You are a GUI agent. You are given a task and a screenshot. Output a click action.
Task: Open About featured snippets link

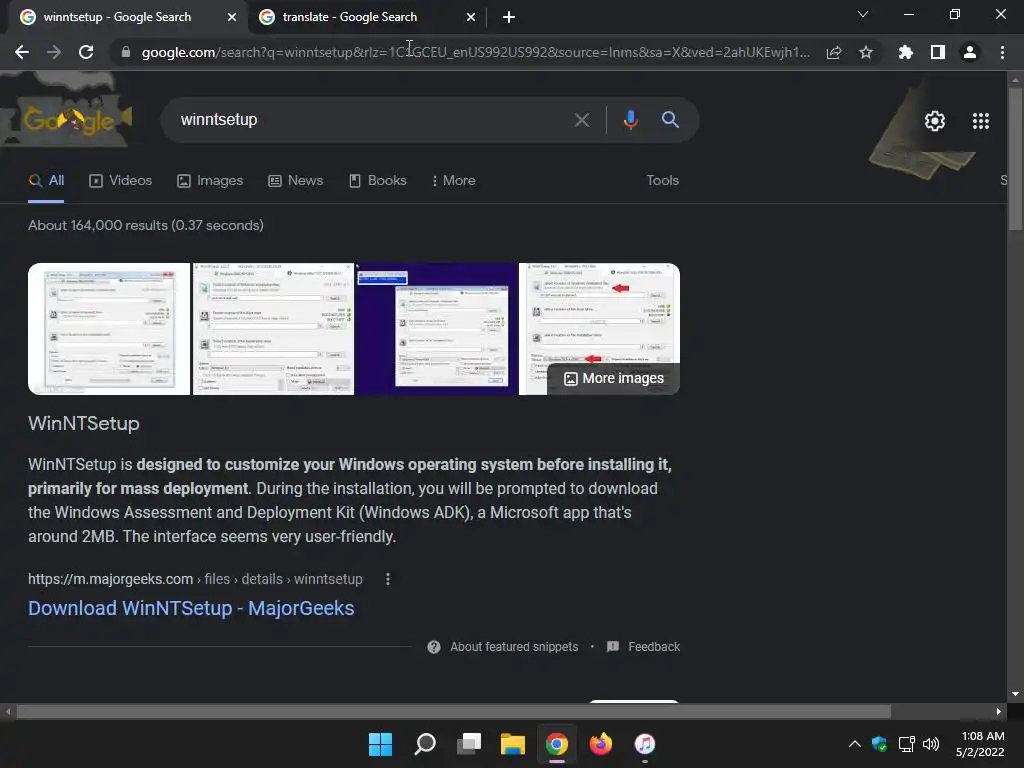pos(514,647)
